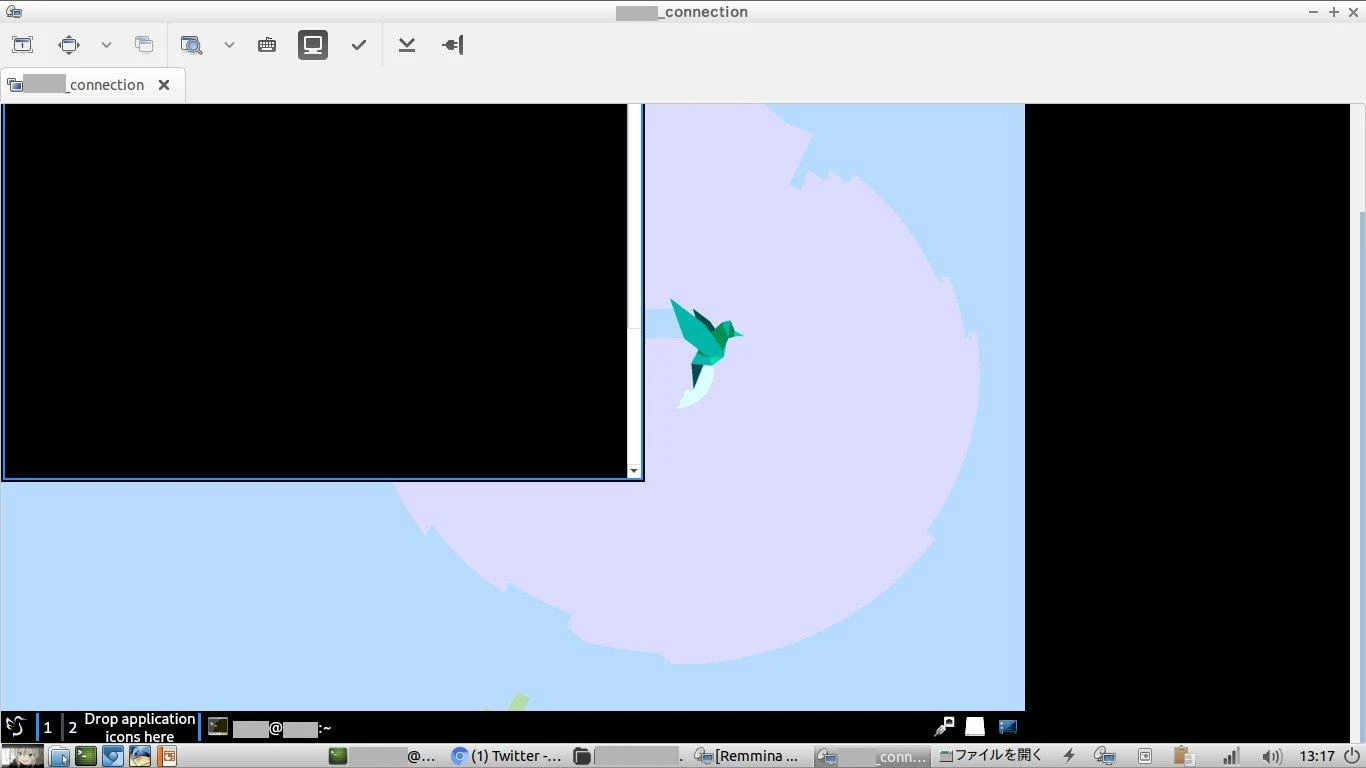
Task: Toggle scaled mode magnifier icon
Action: tap(191, 45)
